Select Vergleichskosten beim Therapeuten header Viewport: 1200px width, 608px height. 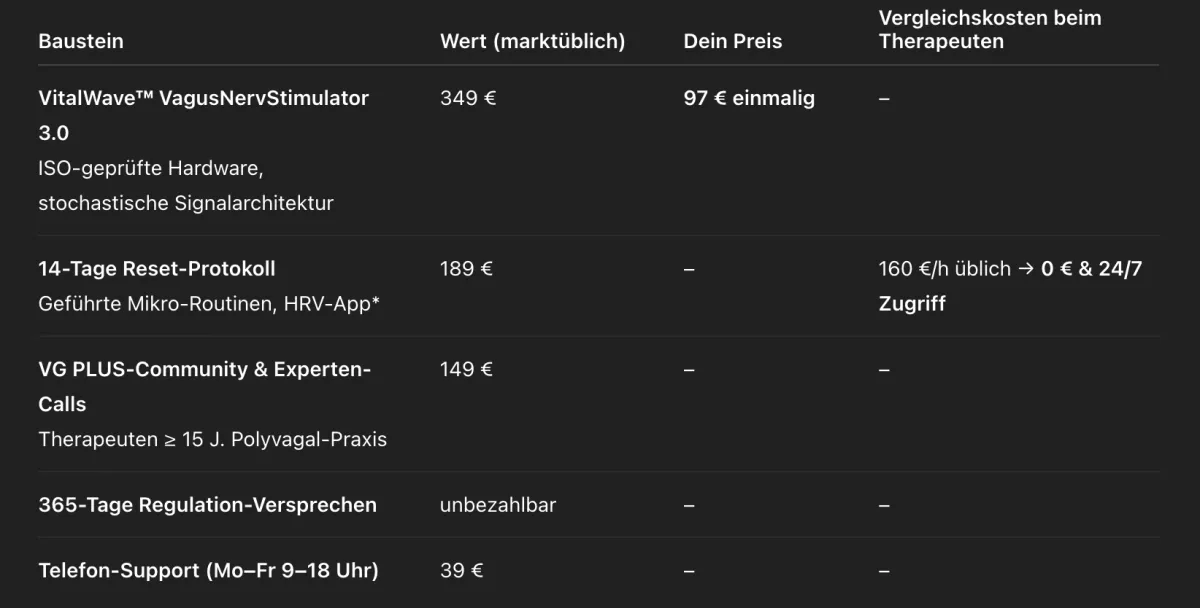tap(990, 29)
